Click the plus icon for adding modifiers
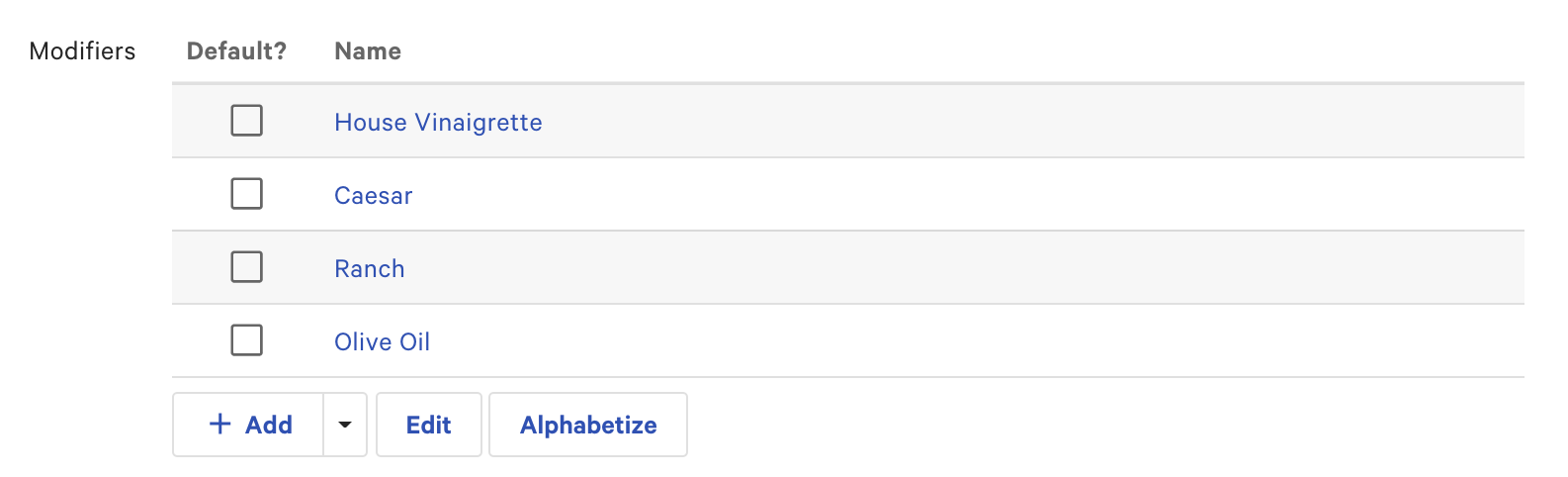1568x477 pixels. [x=219, y=425]
